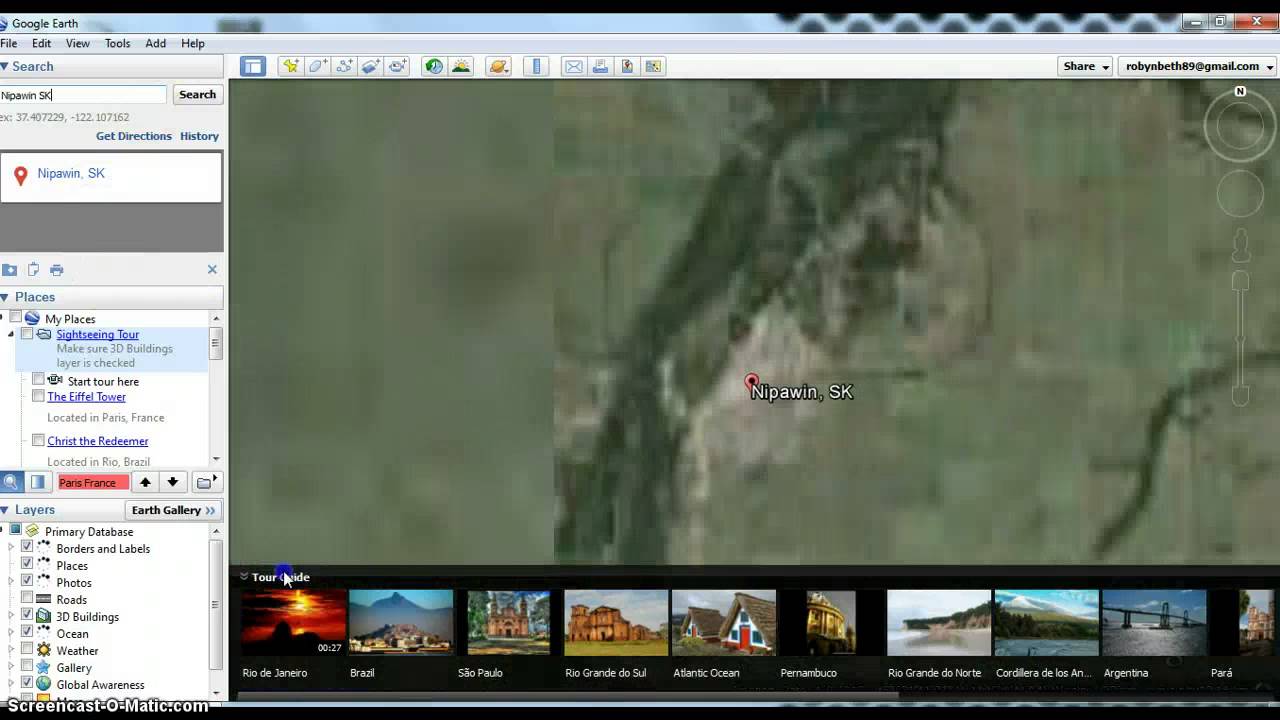Click the opacity adjust icon beside the magnifier

(x=37, y=482)
